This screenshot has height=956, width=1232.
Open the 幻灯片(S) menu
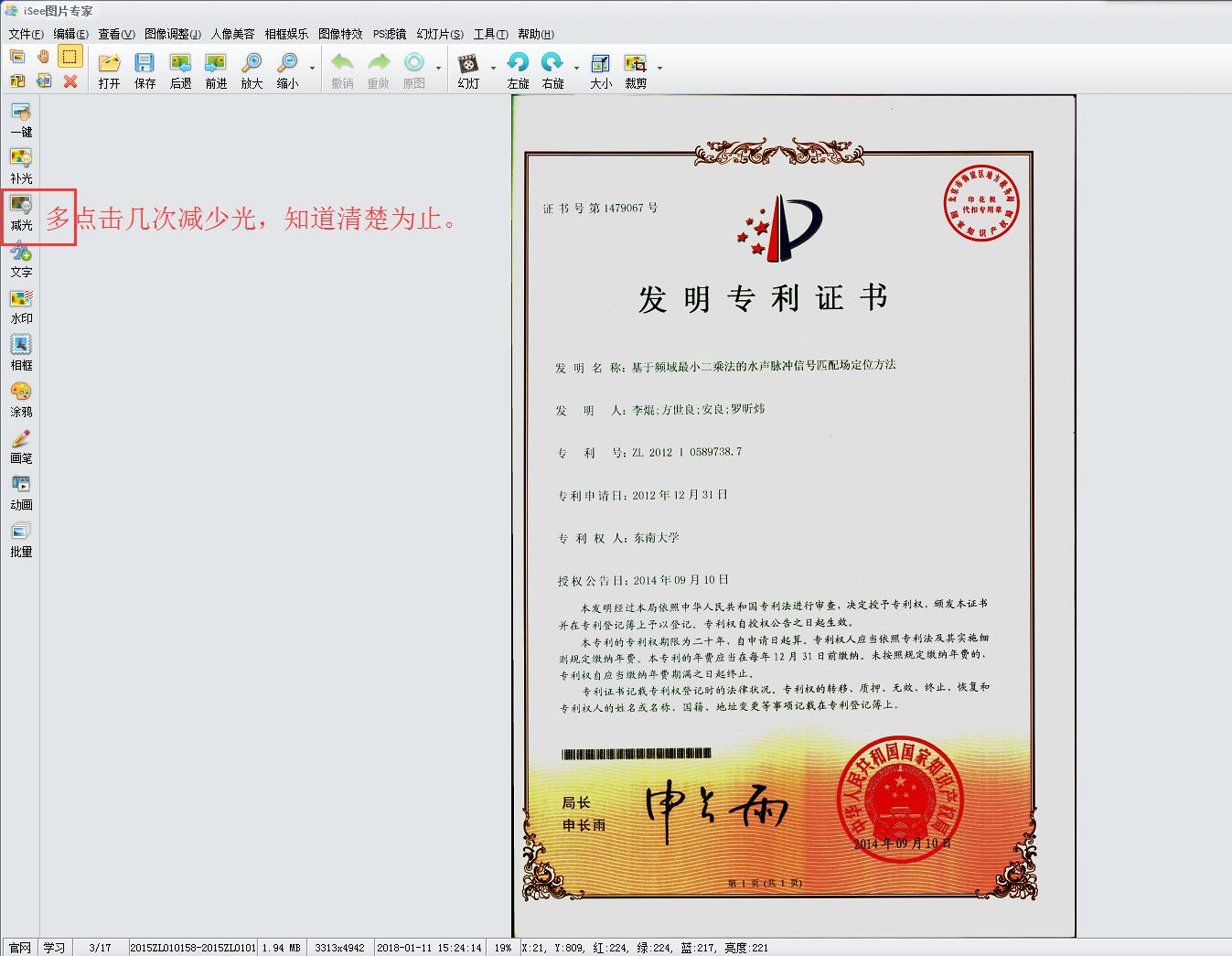(x=440, y=34)
